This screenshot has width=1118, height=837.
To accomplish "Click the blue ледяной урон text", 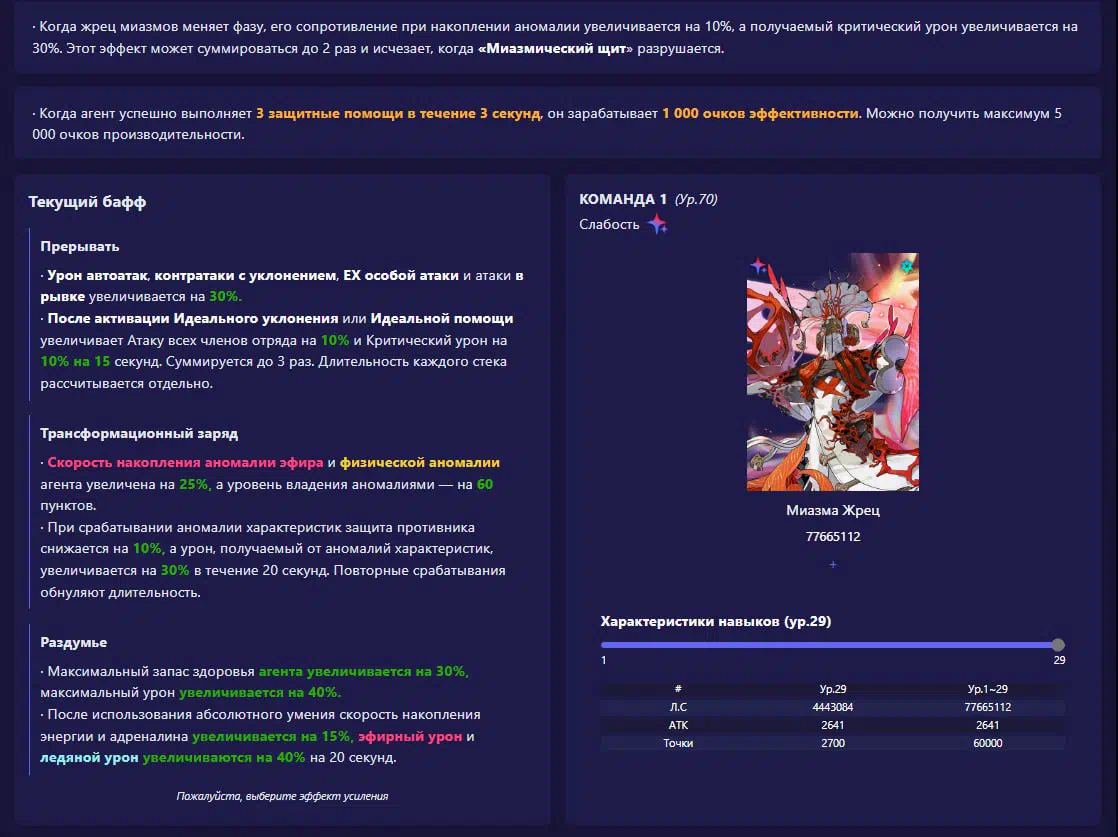I will [89, 757].
